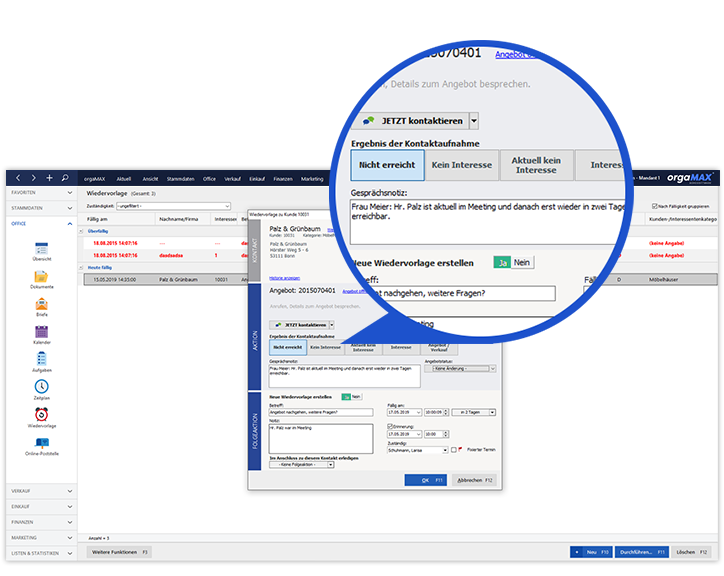Open the Aktuell menu
Screen dimensions: 724x576
click(123, 179)
